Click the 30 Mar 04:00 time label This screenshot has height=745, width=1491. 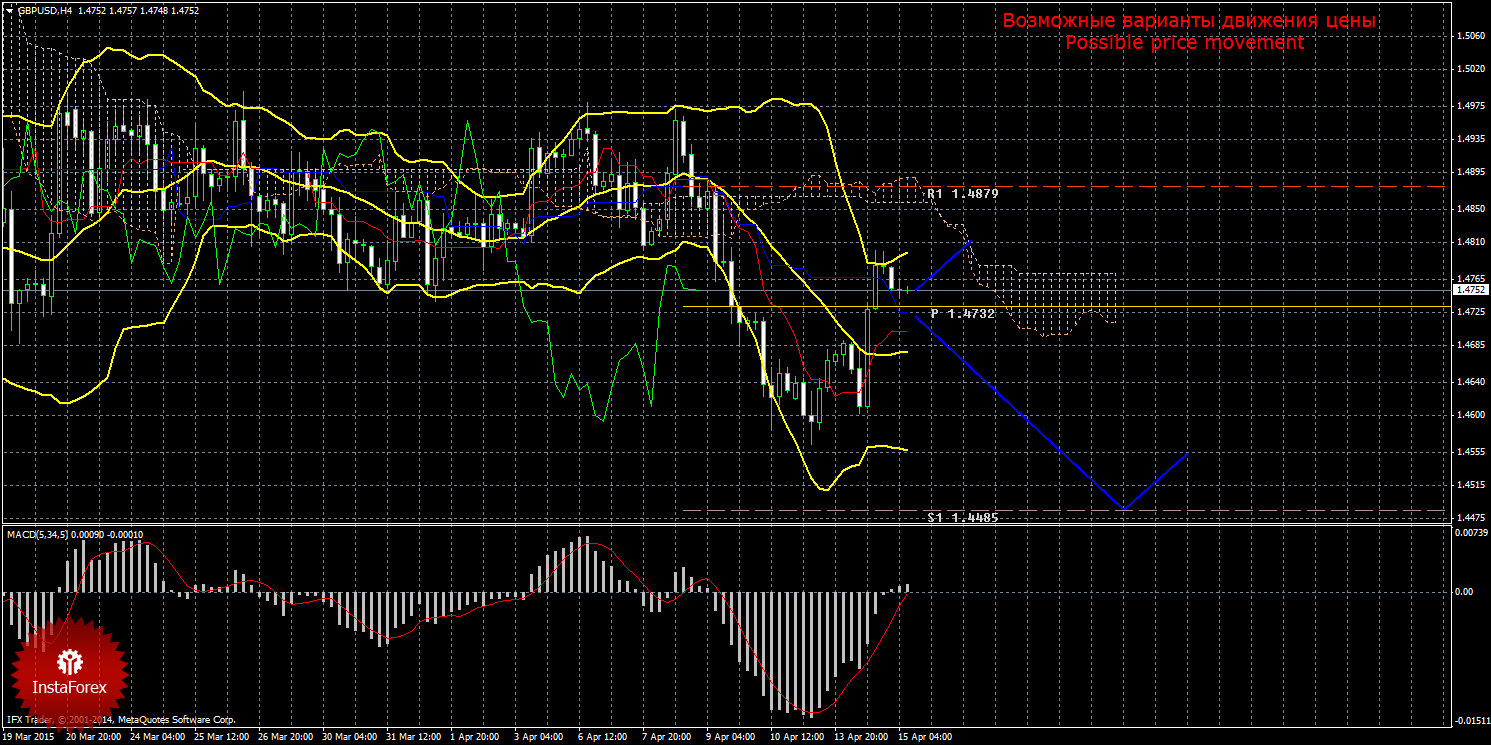coord(349,737)
